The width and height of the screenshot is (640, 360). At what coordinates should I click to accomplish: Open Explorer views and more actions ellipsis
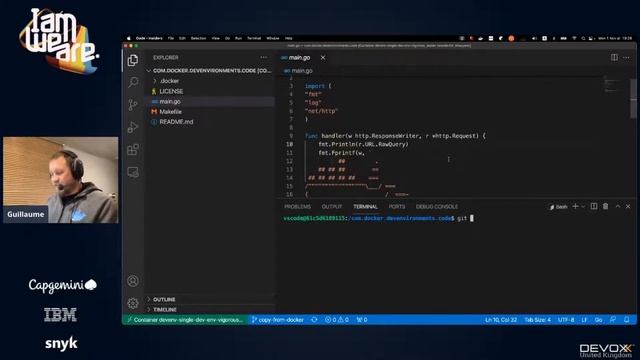click(264, 58)
